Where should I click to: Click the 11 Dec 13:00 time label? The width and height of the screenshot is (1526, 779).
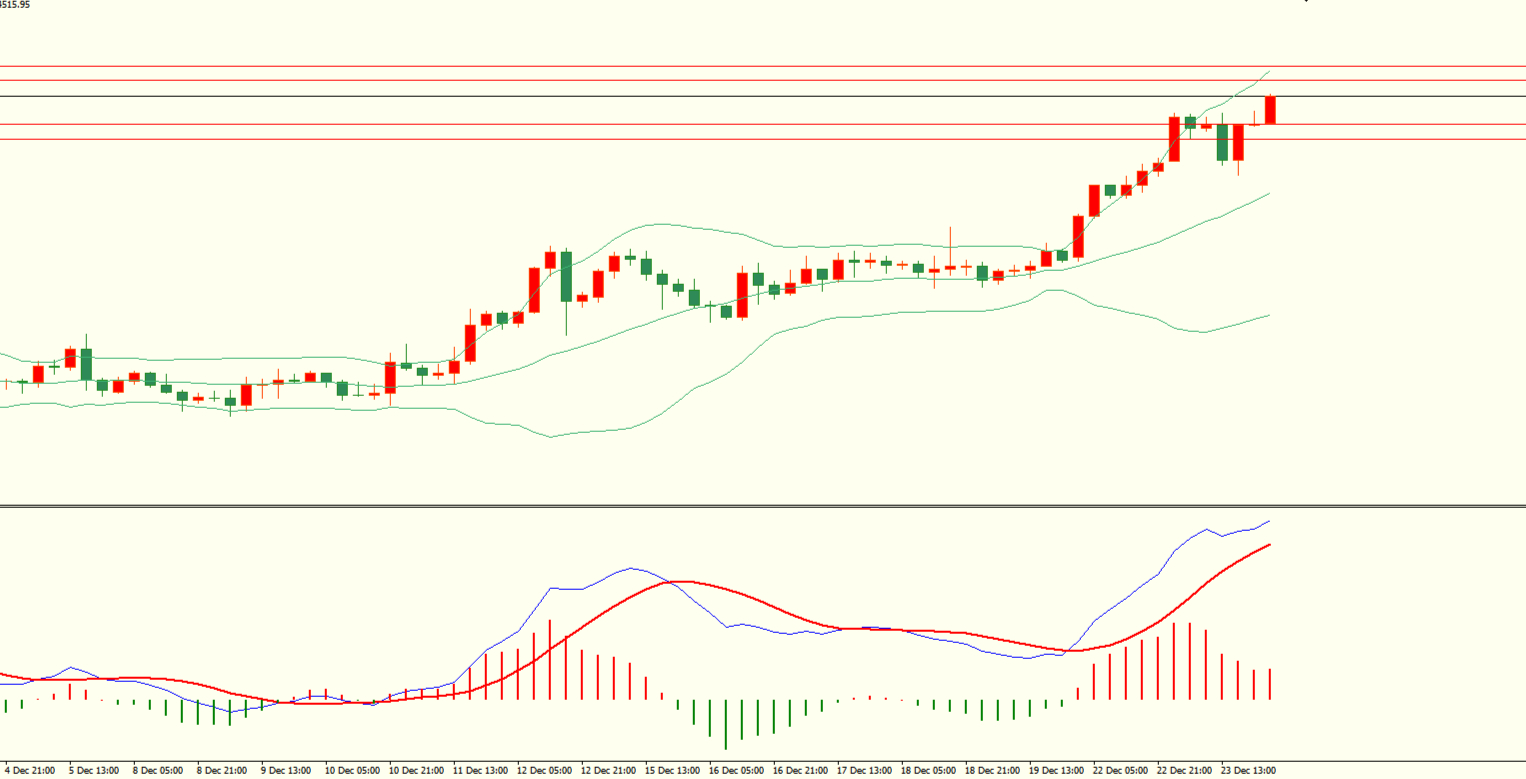point(480,771)
